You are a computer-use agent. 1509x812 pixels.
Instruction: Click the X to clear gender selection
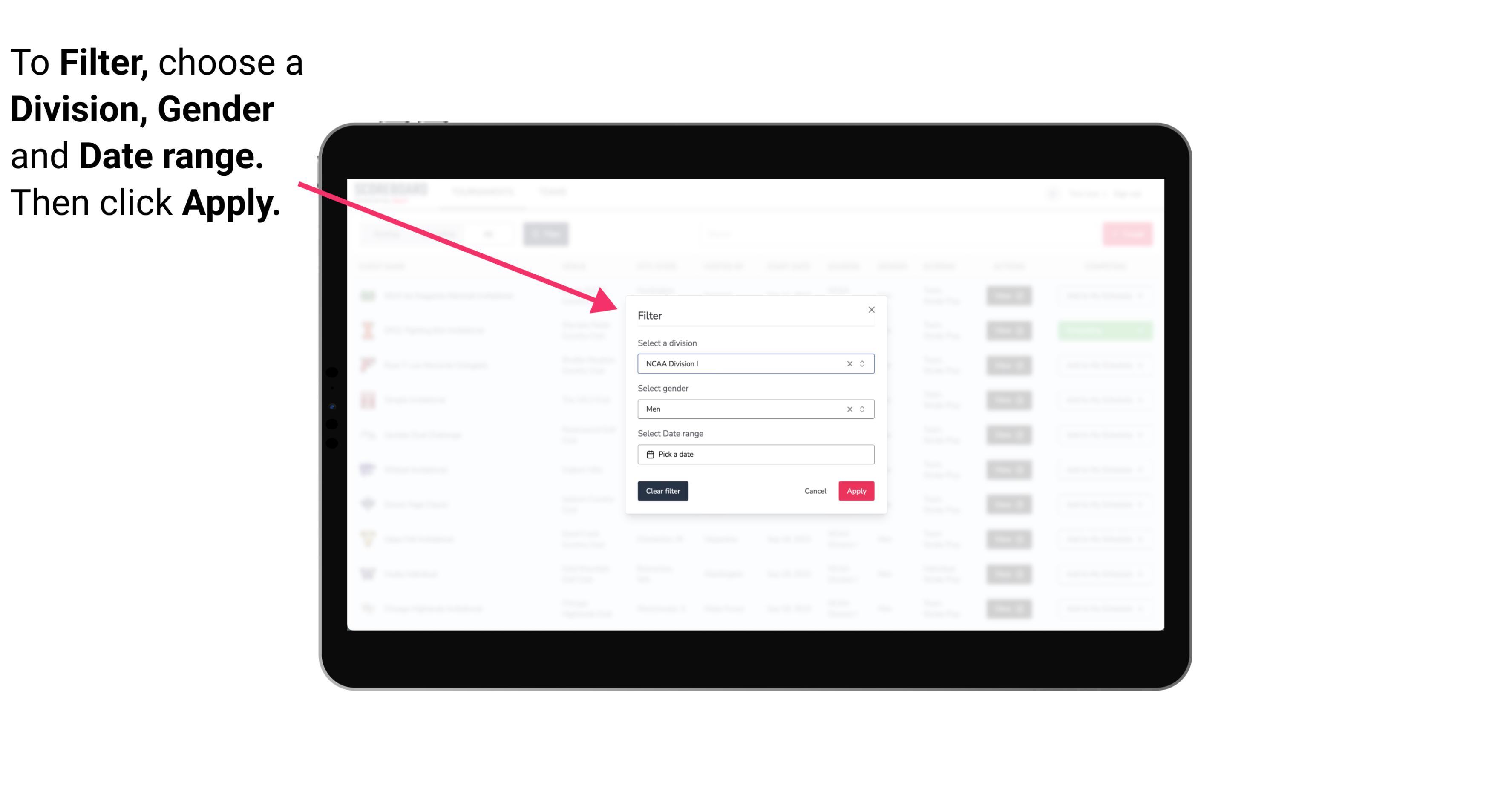[849, 409]
